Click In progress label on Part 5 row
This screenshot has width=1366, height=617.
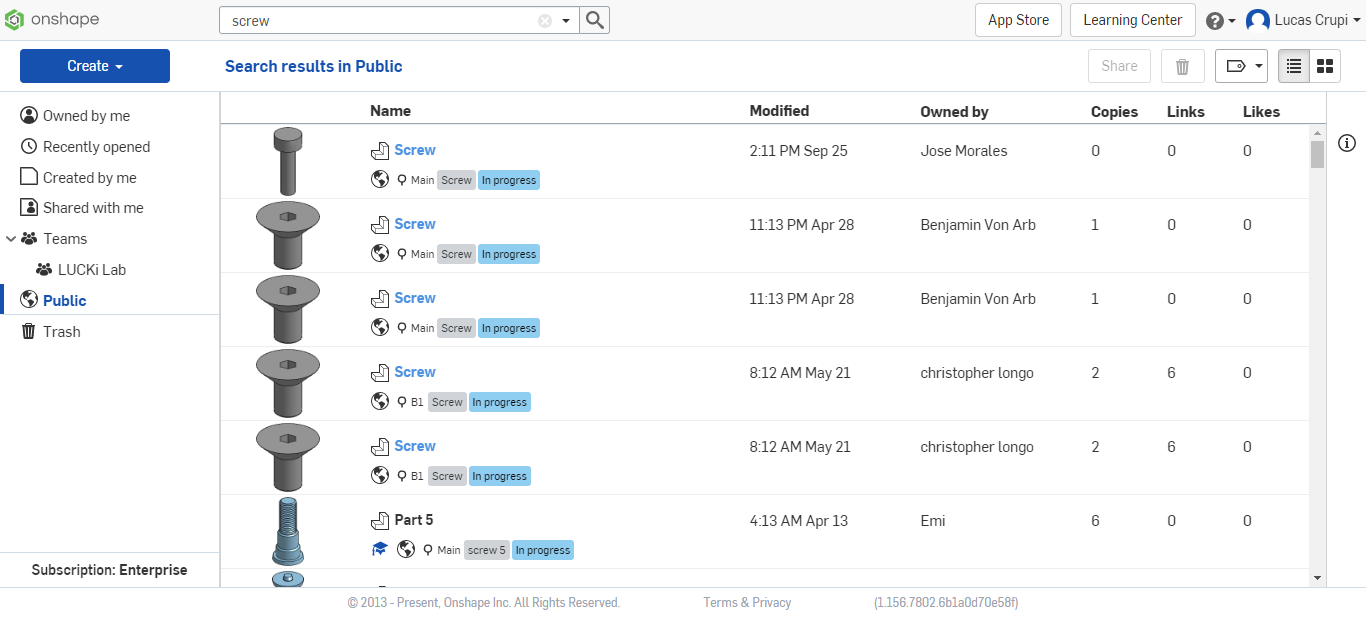(x=543, y=550)
